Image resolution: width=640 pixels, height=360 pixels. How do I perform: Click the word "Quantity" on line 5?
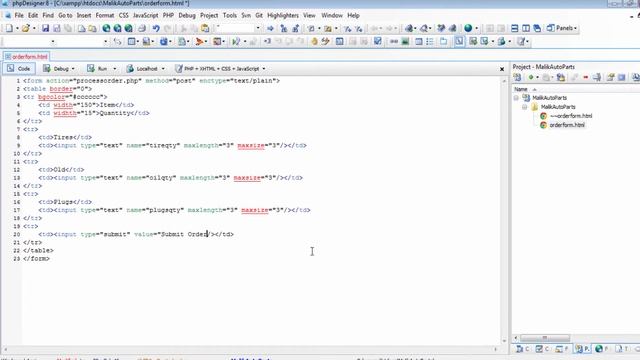click(115, 113)
